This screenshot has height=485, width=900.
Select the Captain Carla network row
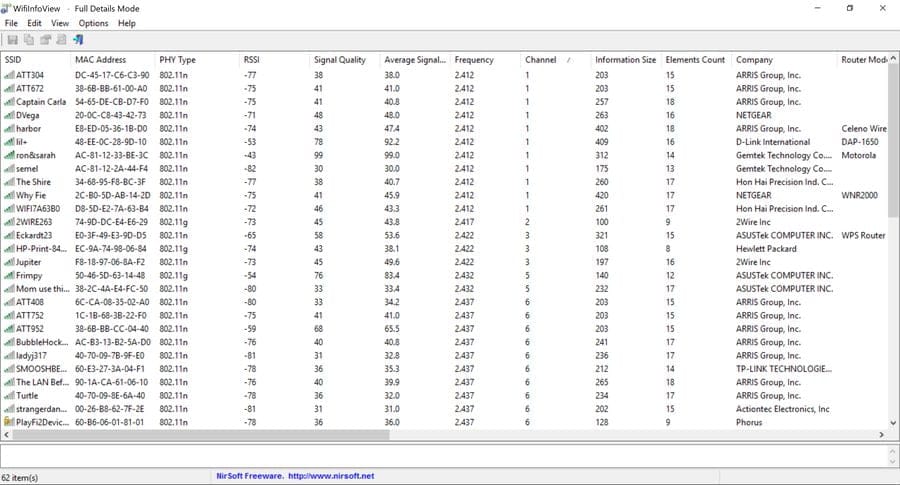tap(42, 102)
